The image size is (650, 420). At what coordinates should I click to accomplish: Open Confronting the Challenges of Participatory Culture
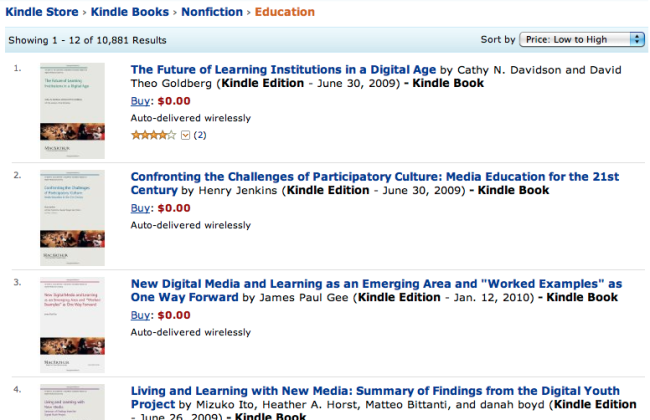coord(374,176)
